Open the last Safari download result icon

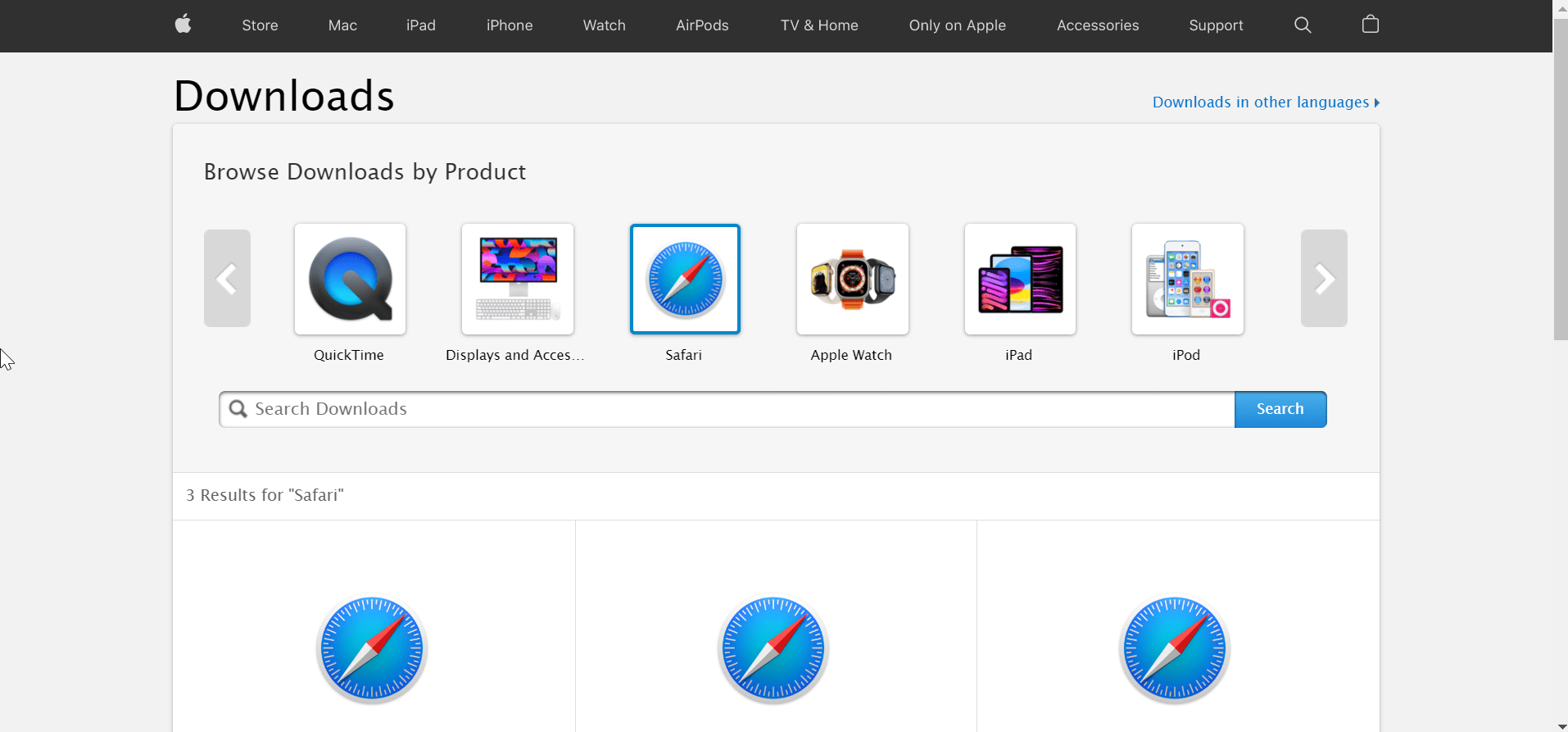pos(1175,648)
